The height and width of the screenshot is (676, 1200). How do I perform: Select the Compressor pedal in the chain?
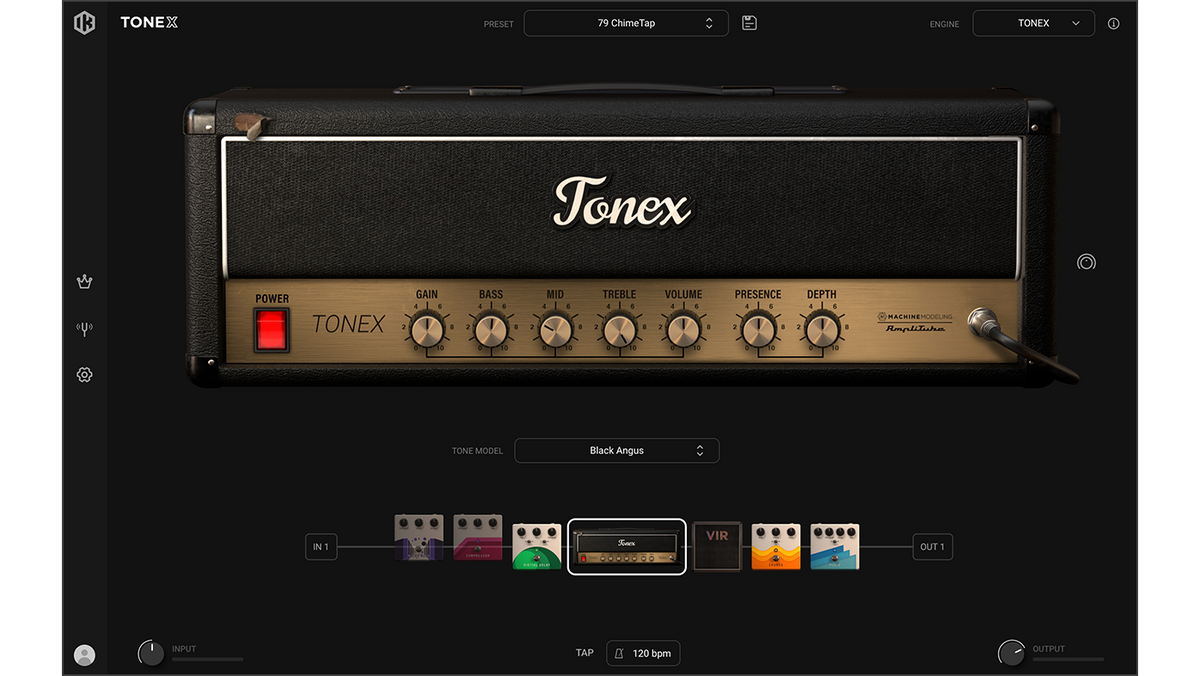click(x=478, y=537)
